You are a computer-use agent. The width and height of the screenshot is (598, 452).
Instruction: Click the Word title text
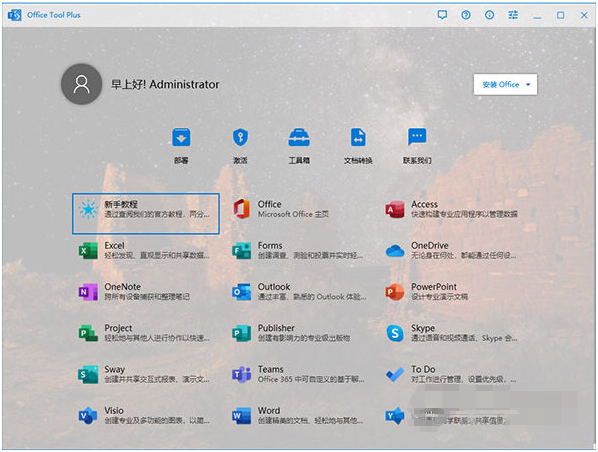(x=269, y=410)
